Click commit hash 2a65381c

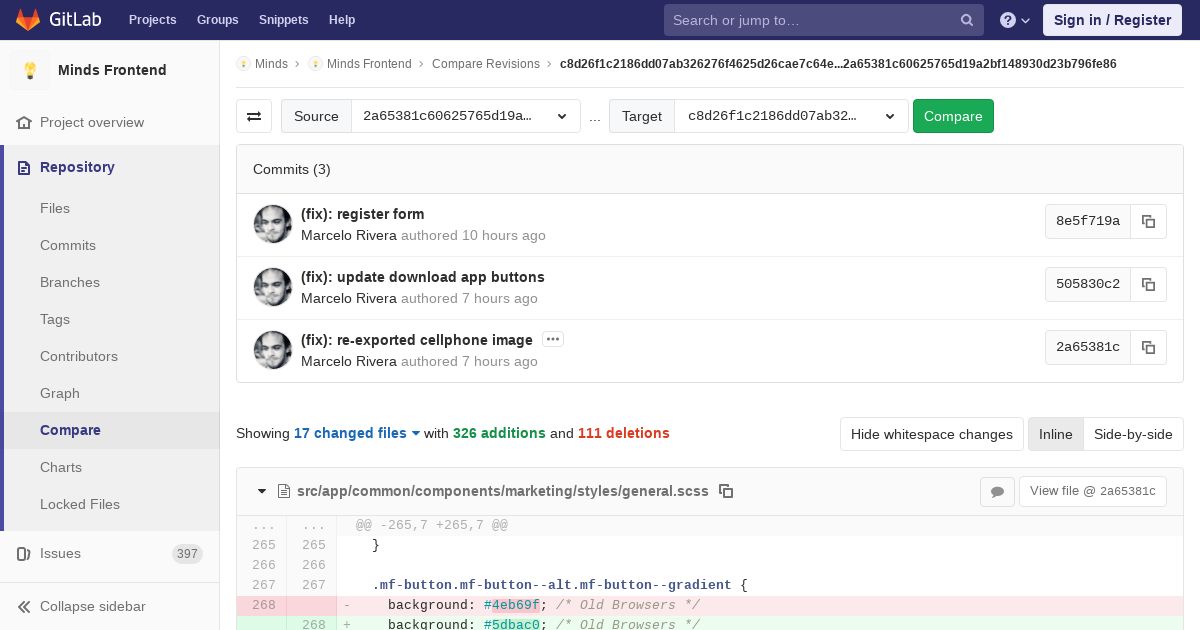coord(1088,347)
